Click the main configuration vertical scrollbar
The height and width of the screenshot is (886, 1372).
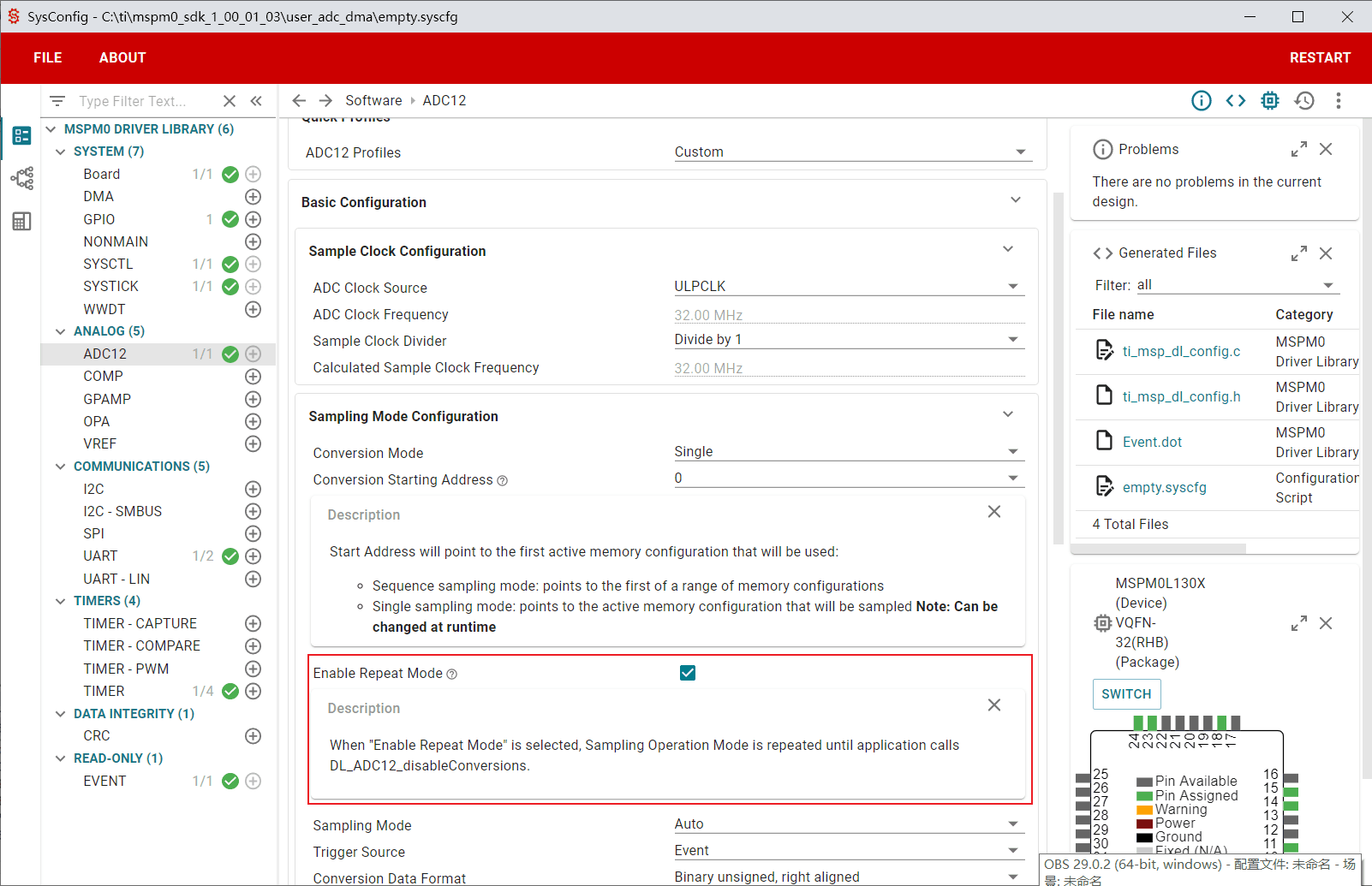click(x=1058, y=368)
